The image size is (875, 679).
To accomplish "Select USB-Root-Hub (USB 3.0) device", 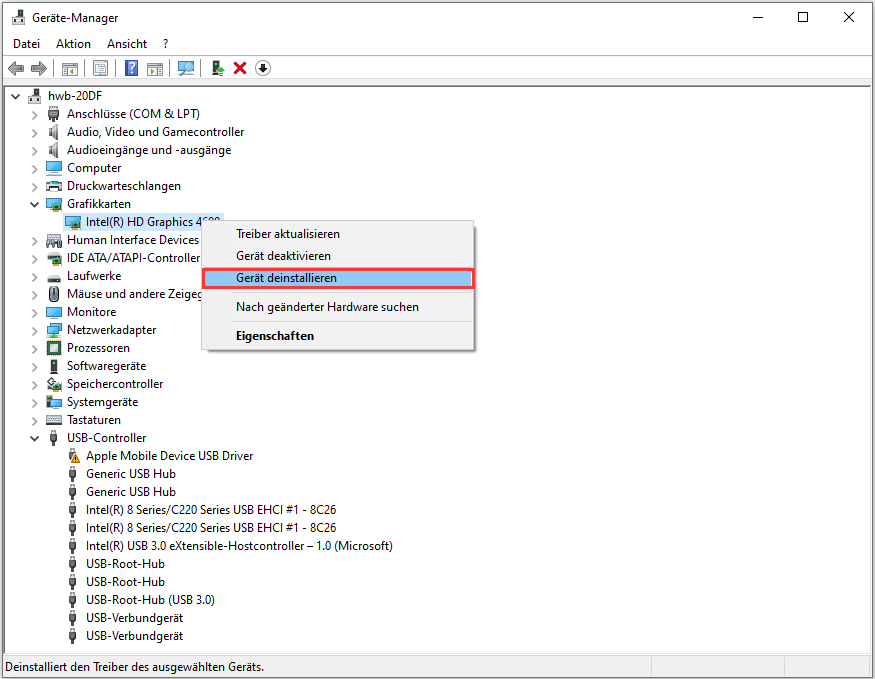I will [x=150, y=600].
